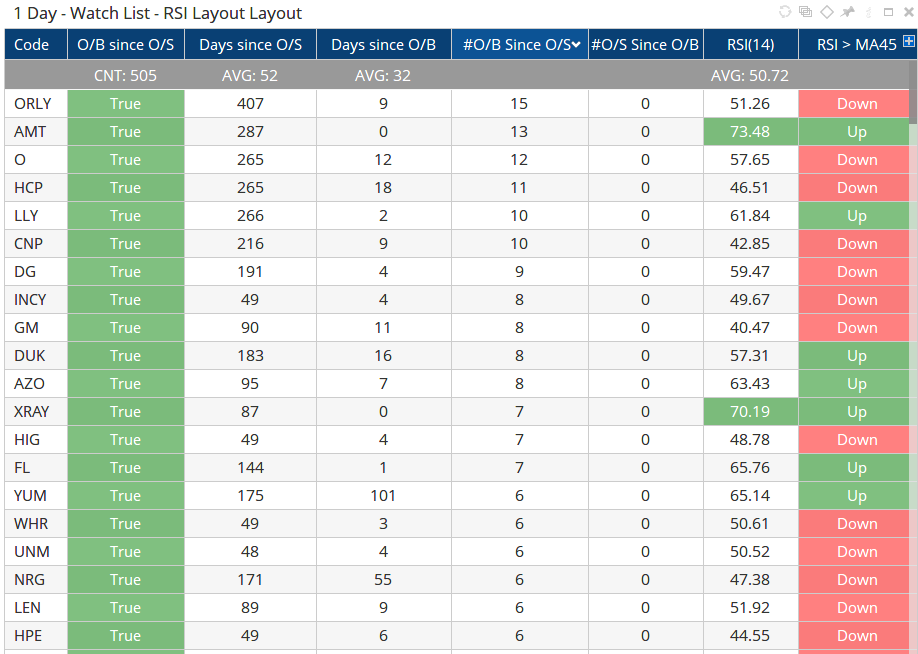Click AMT's highlighted RSI value 73.48
Screen dimensions: 918x654
click(751, 132)
